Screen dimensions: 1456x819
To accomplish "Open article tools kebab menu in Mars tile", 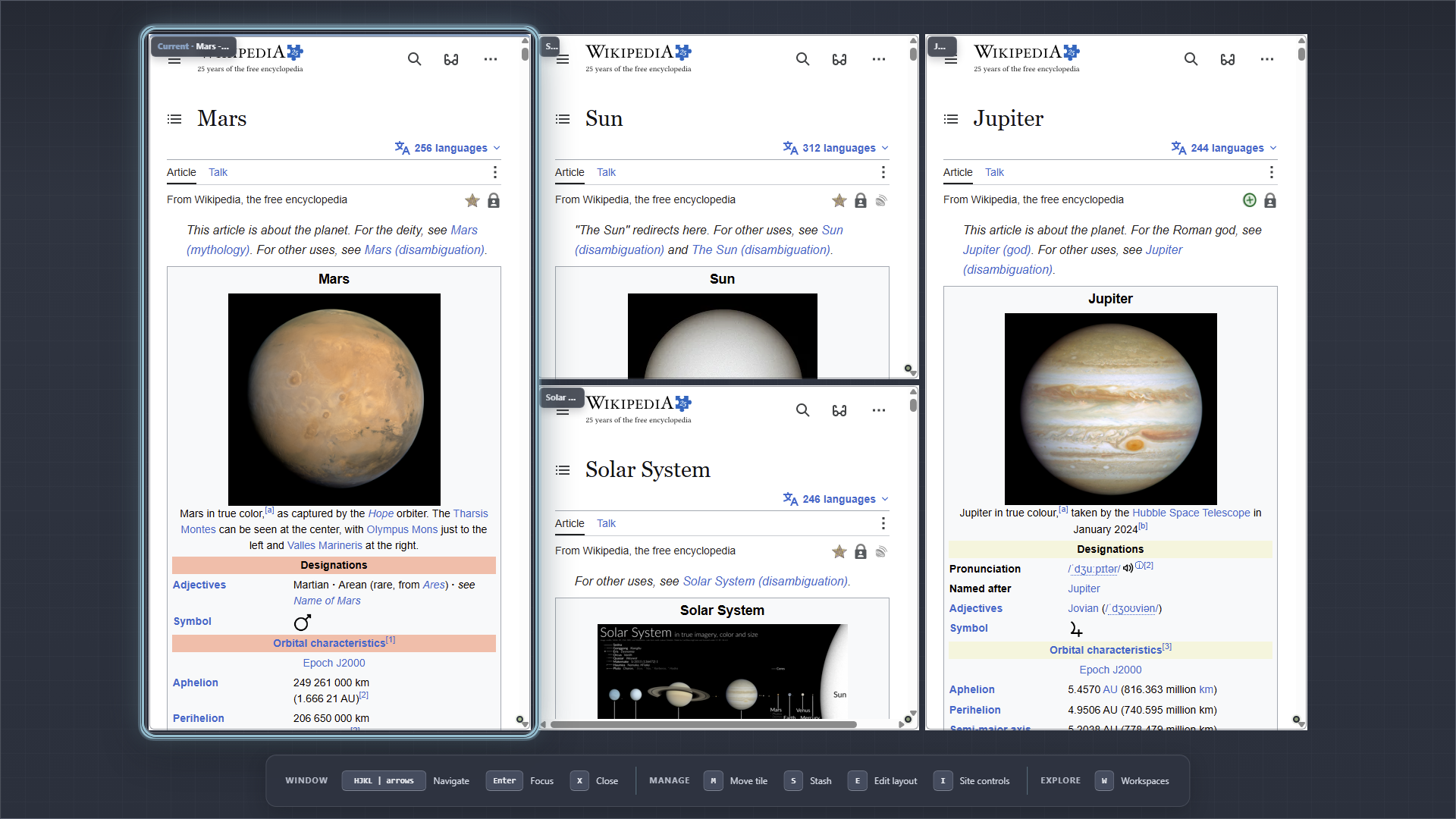I will point(495,172).
